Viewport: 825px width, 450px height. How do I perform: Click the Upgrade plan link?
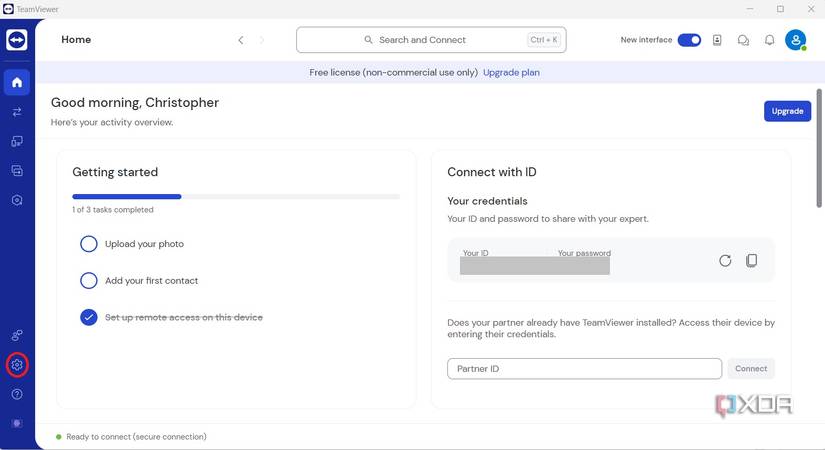tap(511, 73)
